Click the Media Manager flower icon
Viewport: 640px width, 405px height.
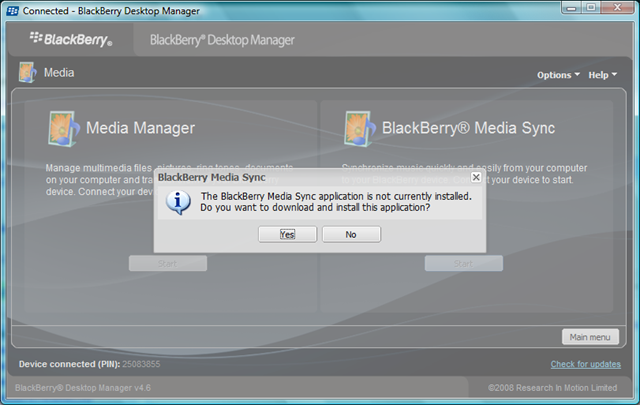64,129
